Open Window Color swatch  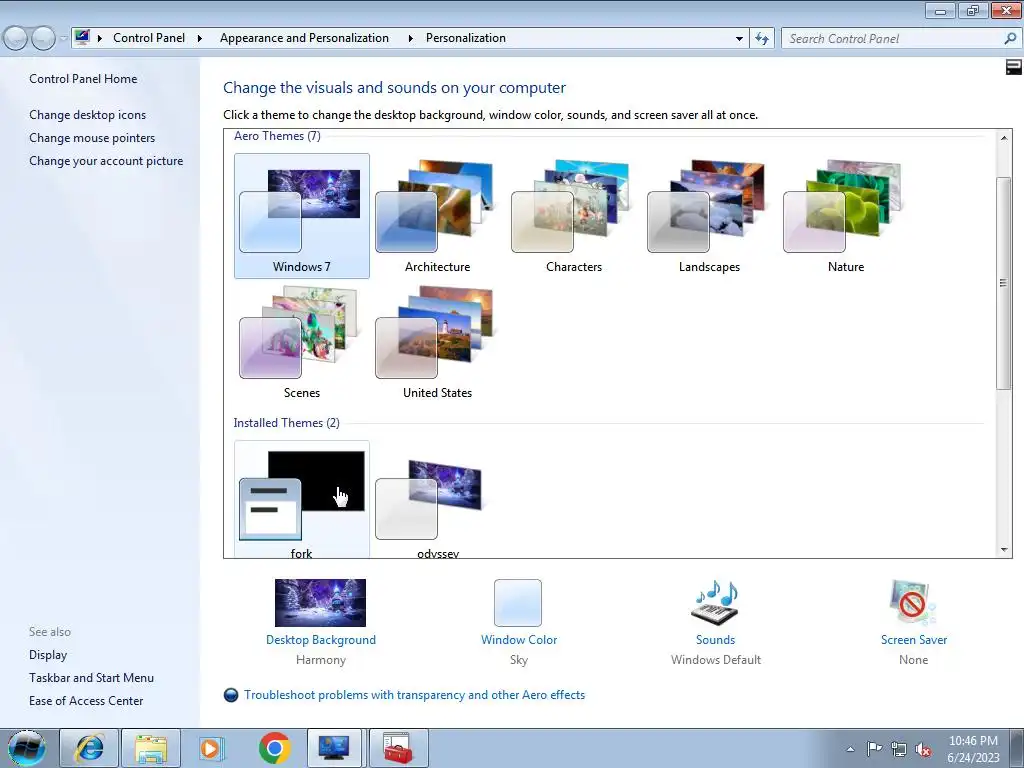tap(518, 603)
